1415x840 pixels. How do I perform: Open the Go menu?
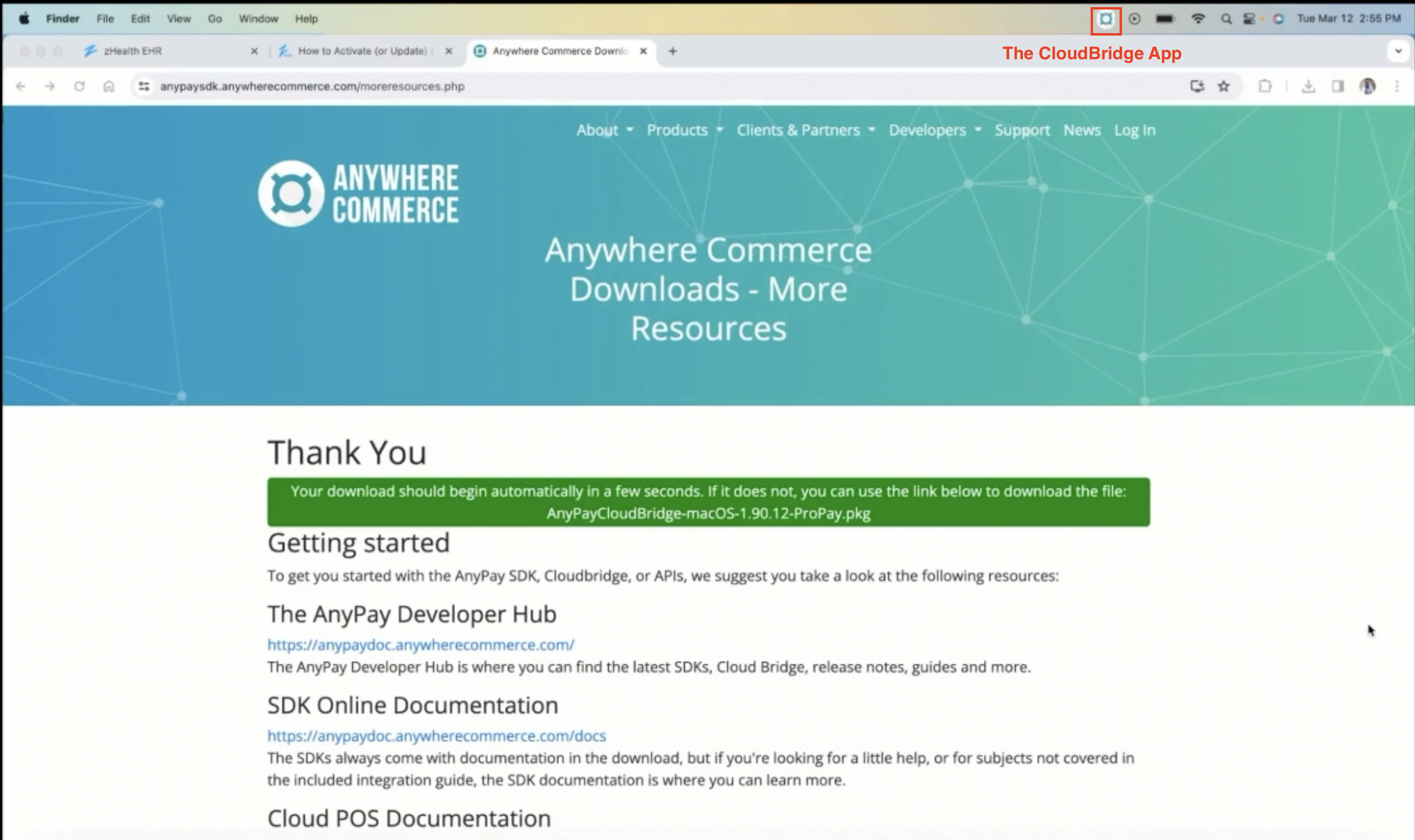pos(215,18)
